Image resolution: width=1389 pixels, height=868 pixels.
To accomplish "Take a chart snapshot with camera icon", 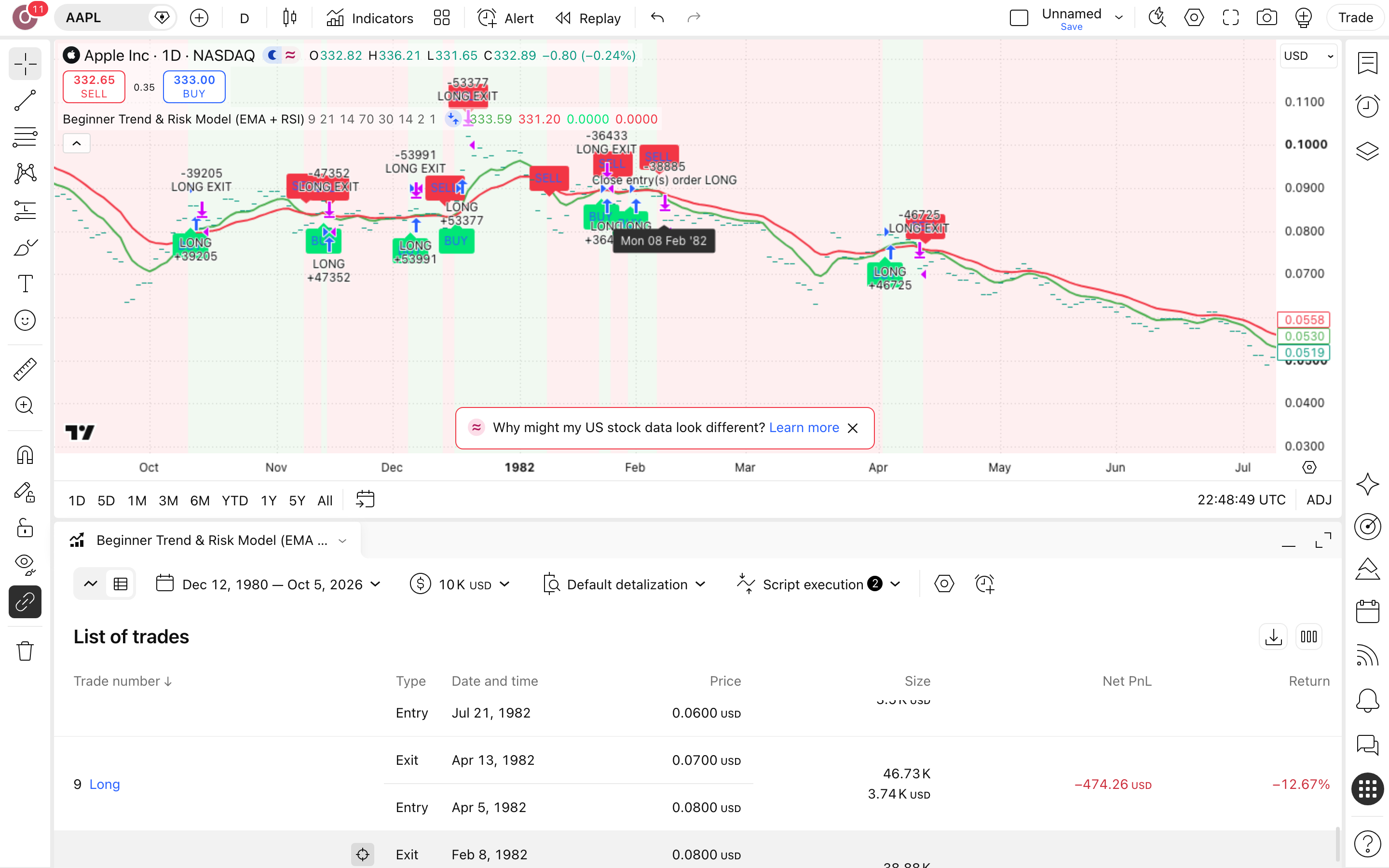I will coord(1267,18).
